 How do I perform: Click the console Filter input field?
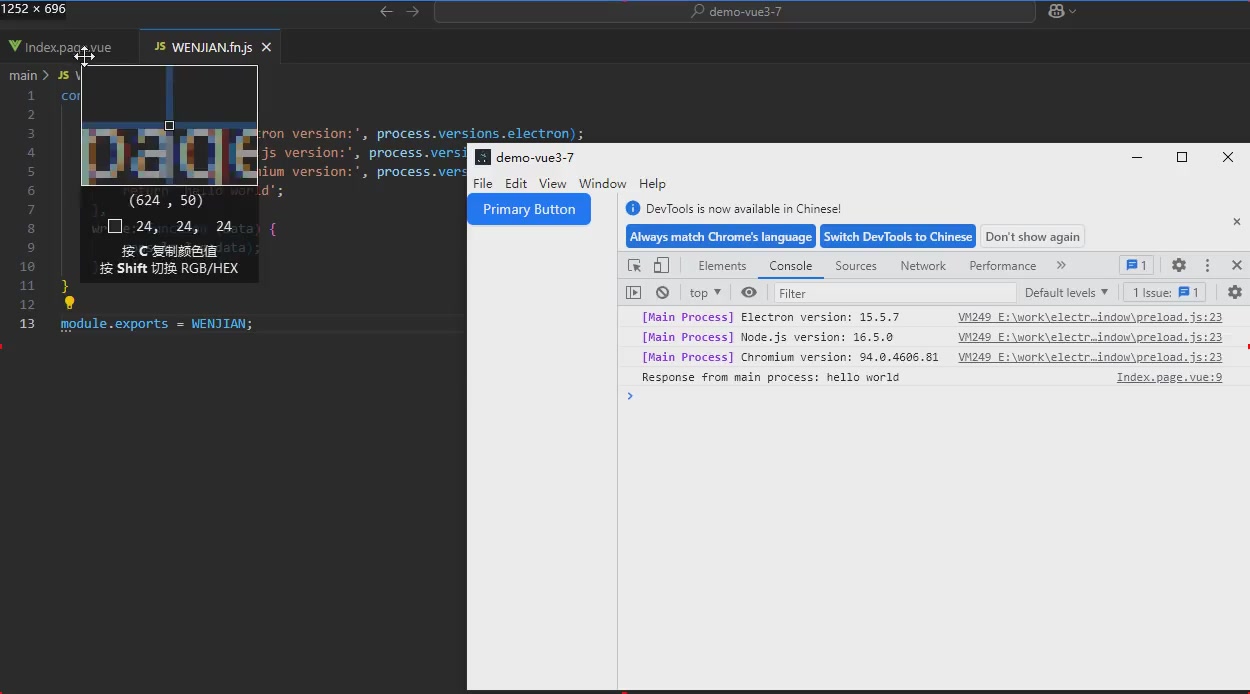pyautogui.click(x=895, y=293)
